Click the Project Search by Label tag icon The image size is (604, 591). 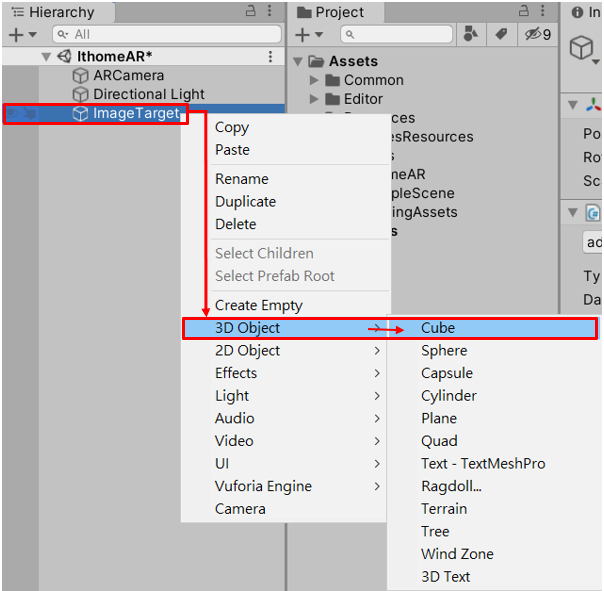coord(501,34)
